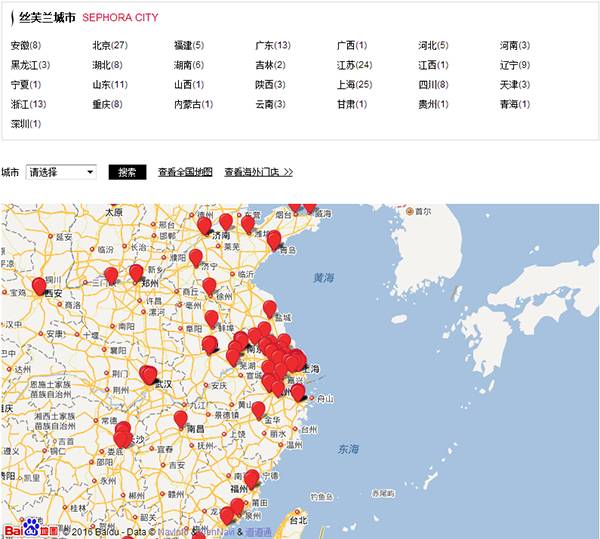Open the 青海(1) link

[x=515, y=104]
